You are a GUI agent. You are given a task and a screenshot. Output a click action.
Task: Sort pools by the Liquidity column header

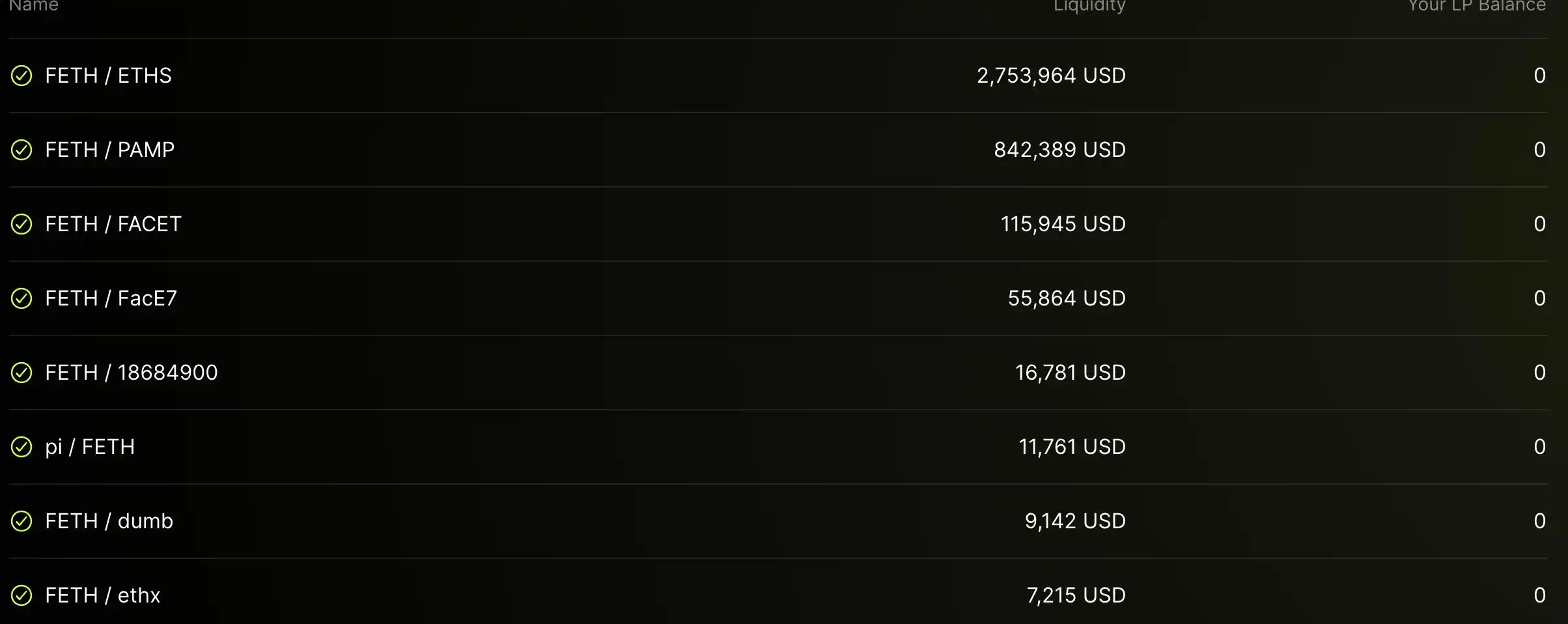[1089, 6]
